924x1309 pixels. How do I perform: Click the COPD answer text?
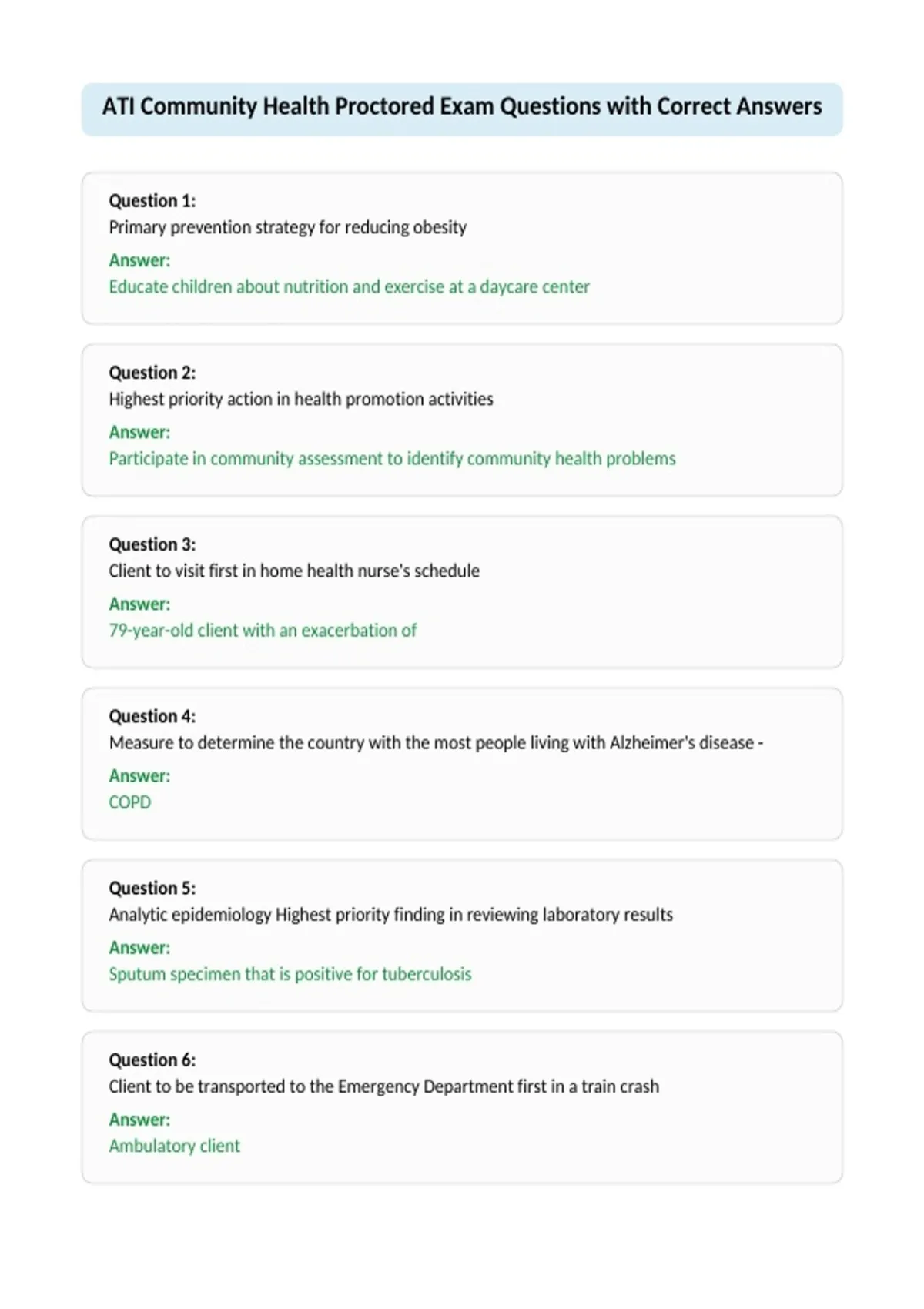pos(130,802)
